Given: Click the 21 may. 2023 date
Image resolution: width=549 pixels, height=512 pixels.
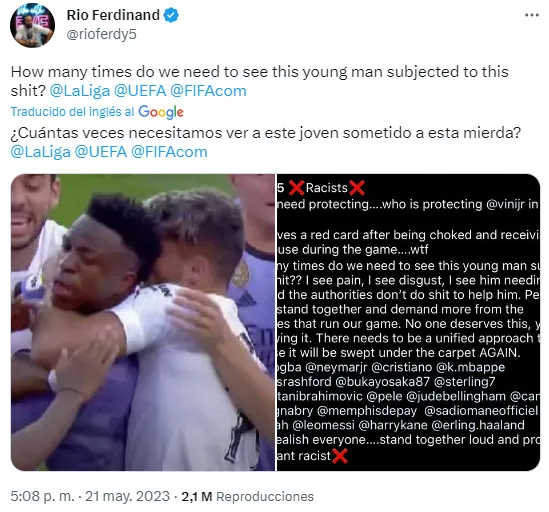Looking at the screenshot, I should pos(127,496).
